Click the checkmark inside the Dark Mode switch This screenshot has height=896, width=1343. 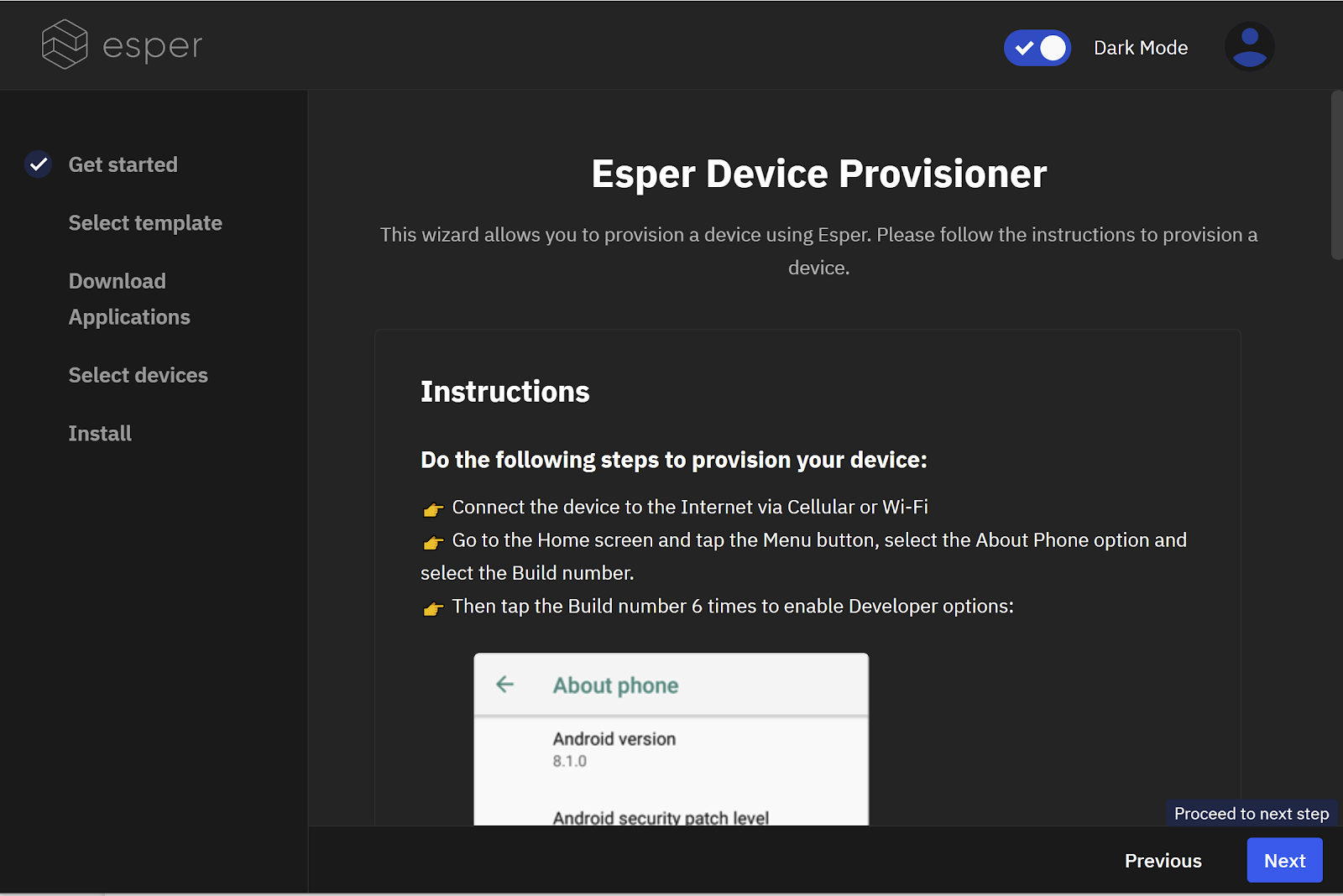tap(1025, 48)
